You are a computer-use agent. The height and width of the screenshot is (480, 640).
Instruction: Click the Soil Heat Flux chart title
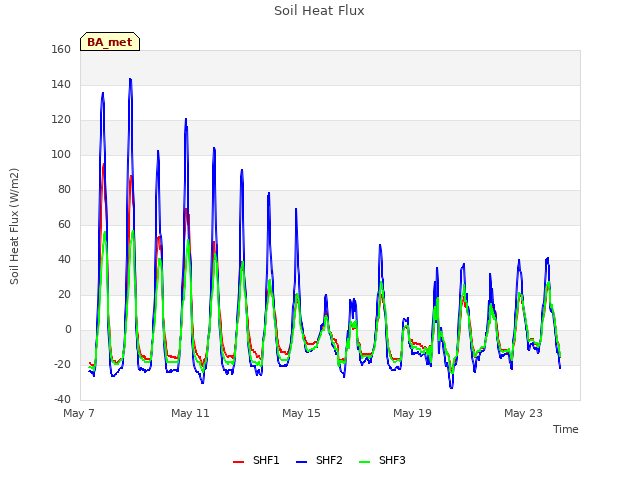pos(319,11)
